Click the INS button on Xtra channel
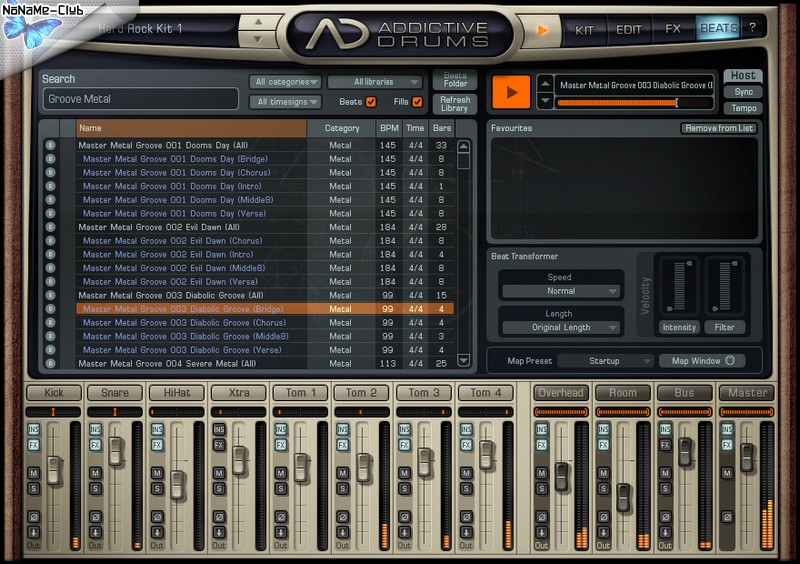This screenshot has width=800, height=564. 219,429
